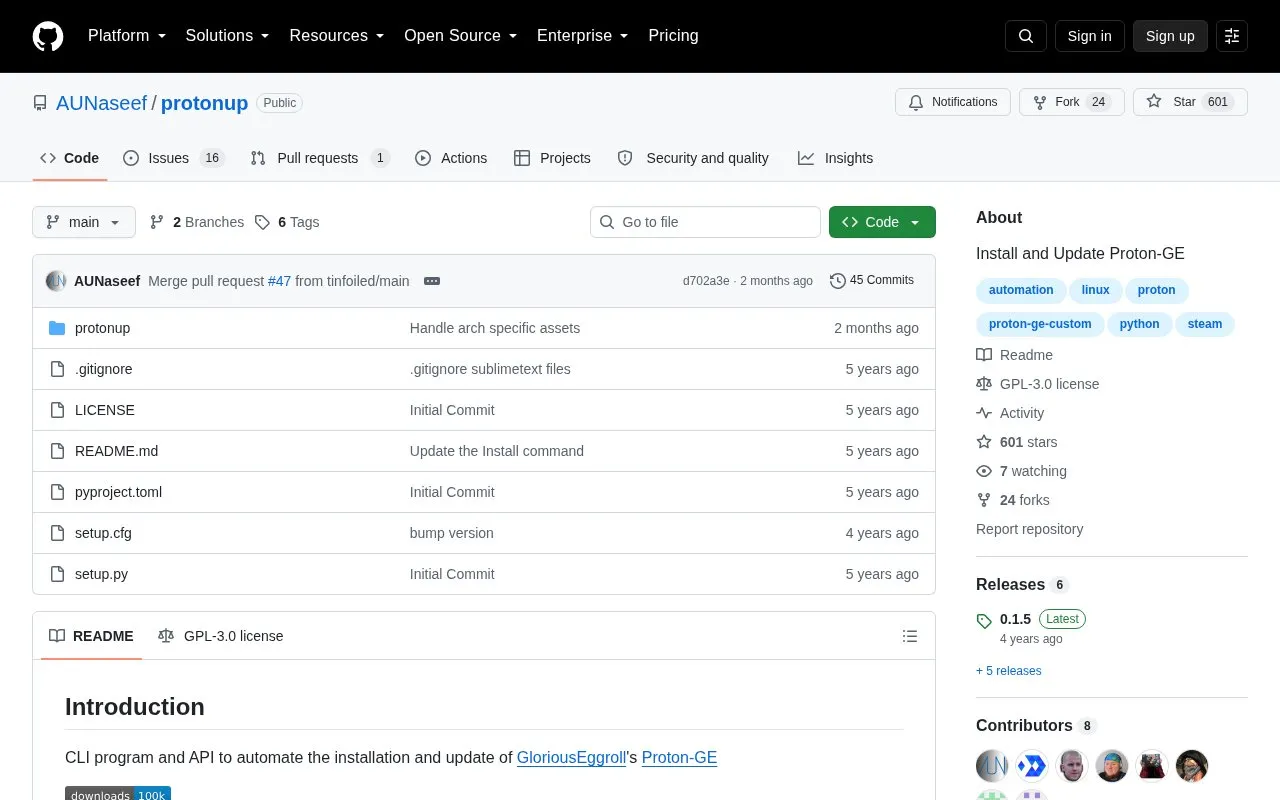1280x800 pixels.
Task: Open the 0.1.5 release tag
Action: tap(1015, 619)
